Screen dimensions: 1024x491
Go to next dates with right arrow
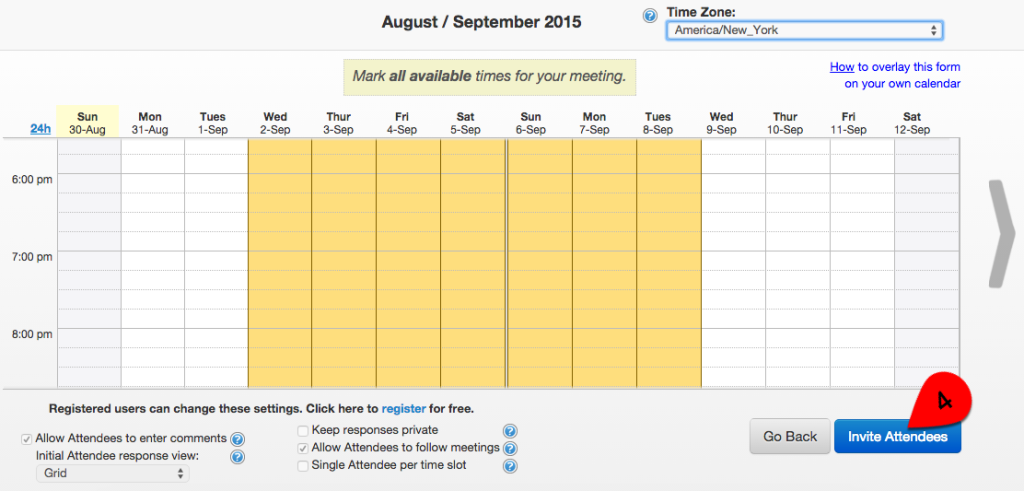click(1001, 233)
